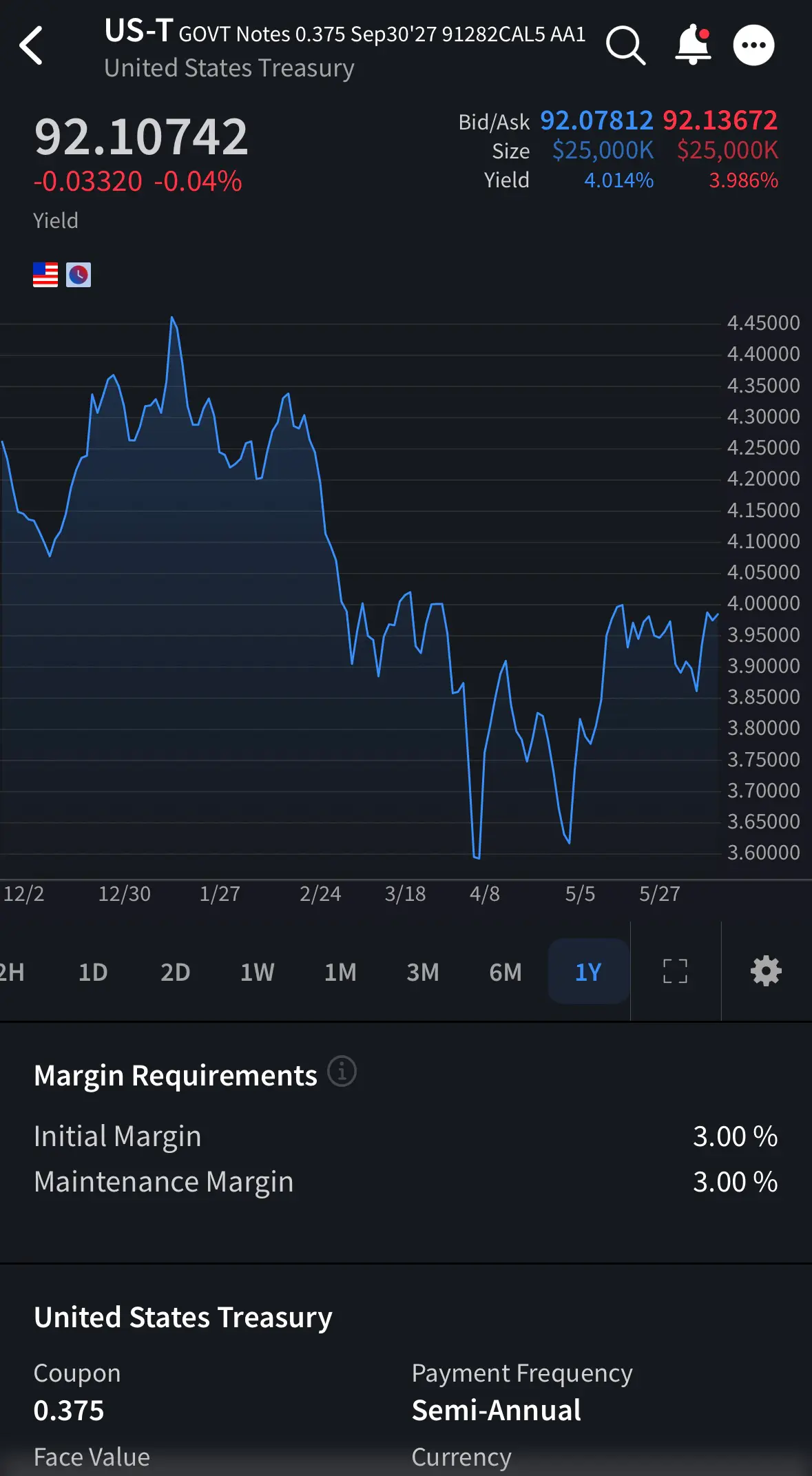The image size is (812, 1476).
Task: Tap the US flag icon
Action: (x=45, y=275)
